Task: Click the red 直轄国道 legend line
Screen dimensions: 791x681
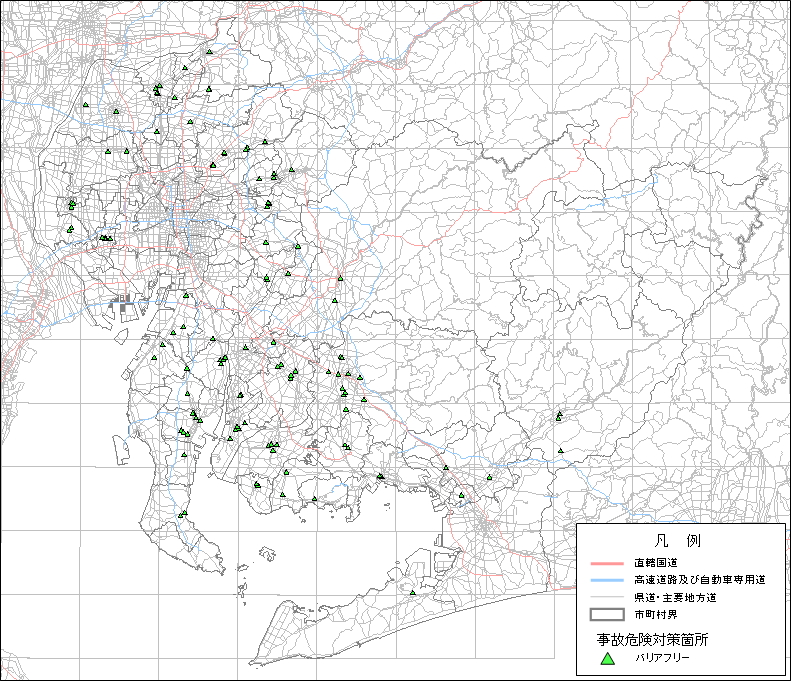Action: [x=607, y=563]
